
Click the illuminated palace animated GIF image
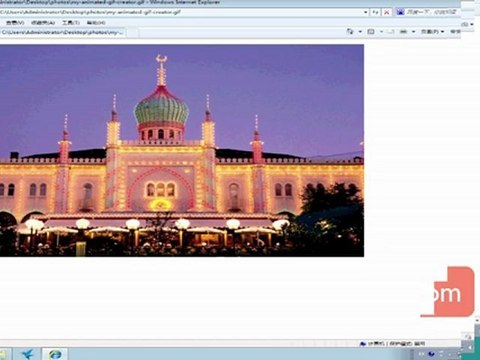182,150
